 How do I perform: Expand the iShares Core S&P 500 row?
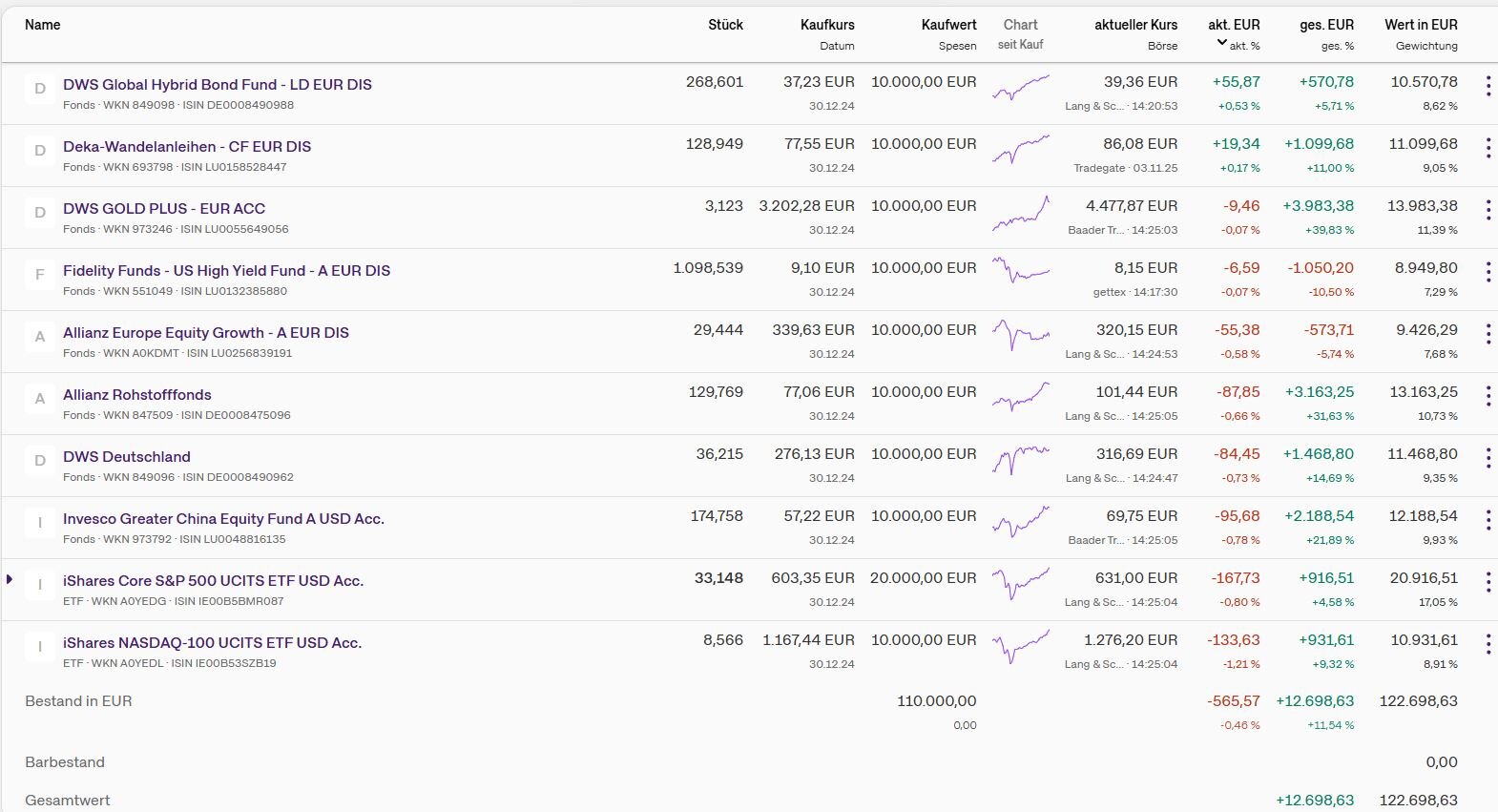click(x=10, y=579)
